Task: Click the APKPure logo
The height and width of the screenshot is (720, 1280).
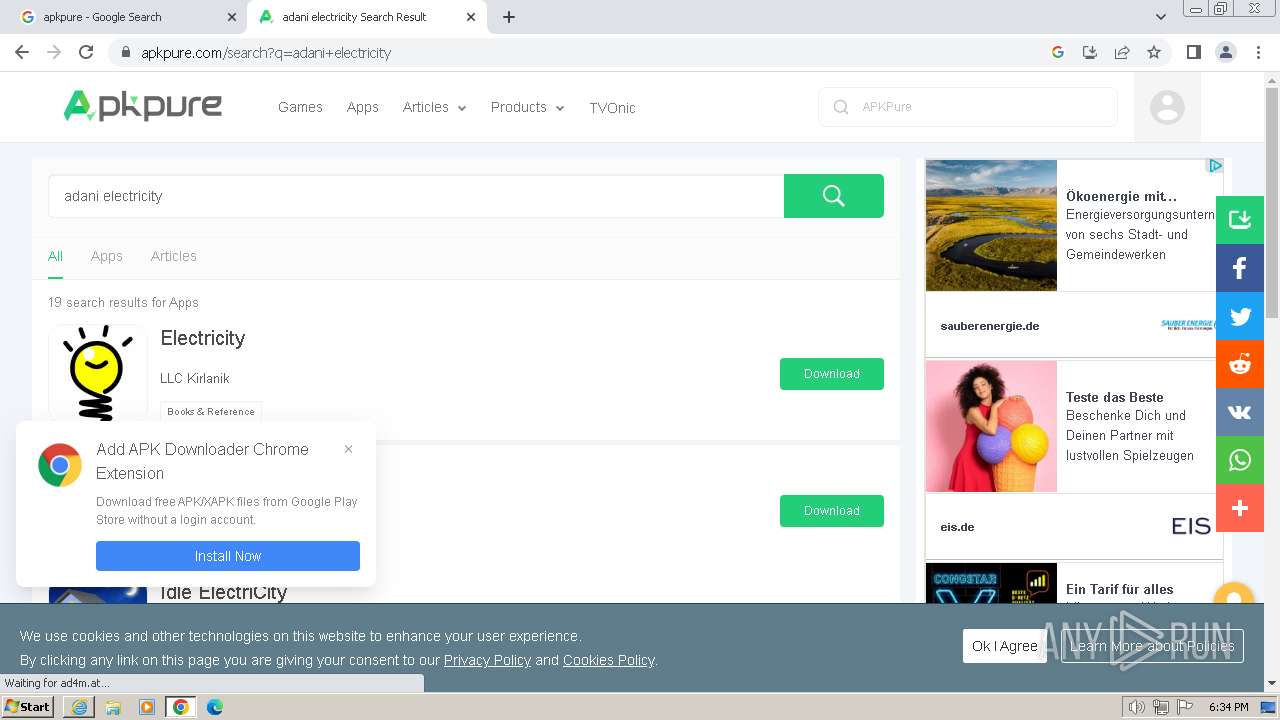Action: coord(142,105)
